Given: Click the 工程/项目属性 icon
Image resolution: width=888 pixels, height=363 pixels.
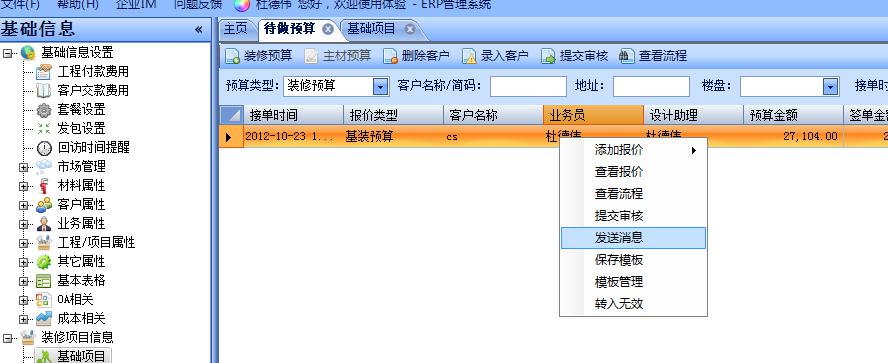Looking at the screenshot, I should 44,243.
